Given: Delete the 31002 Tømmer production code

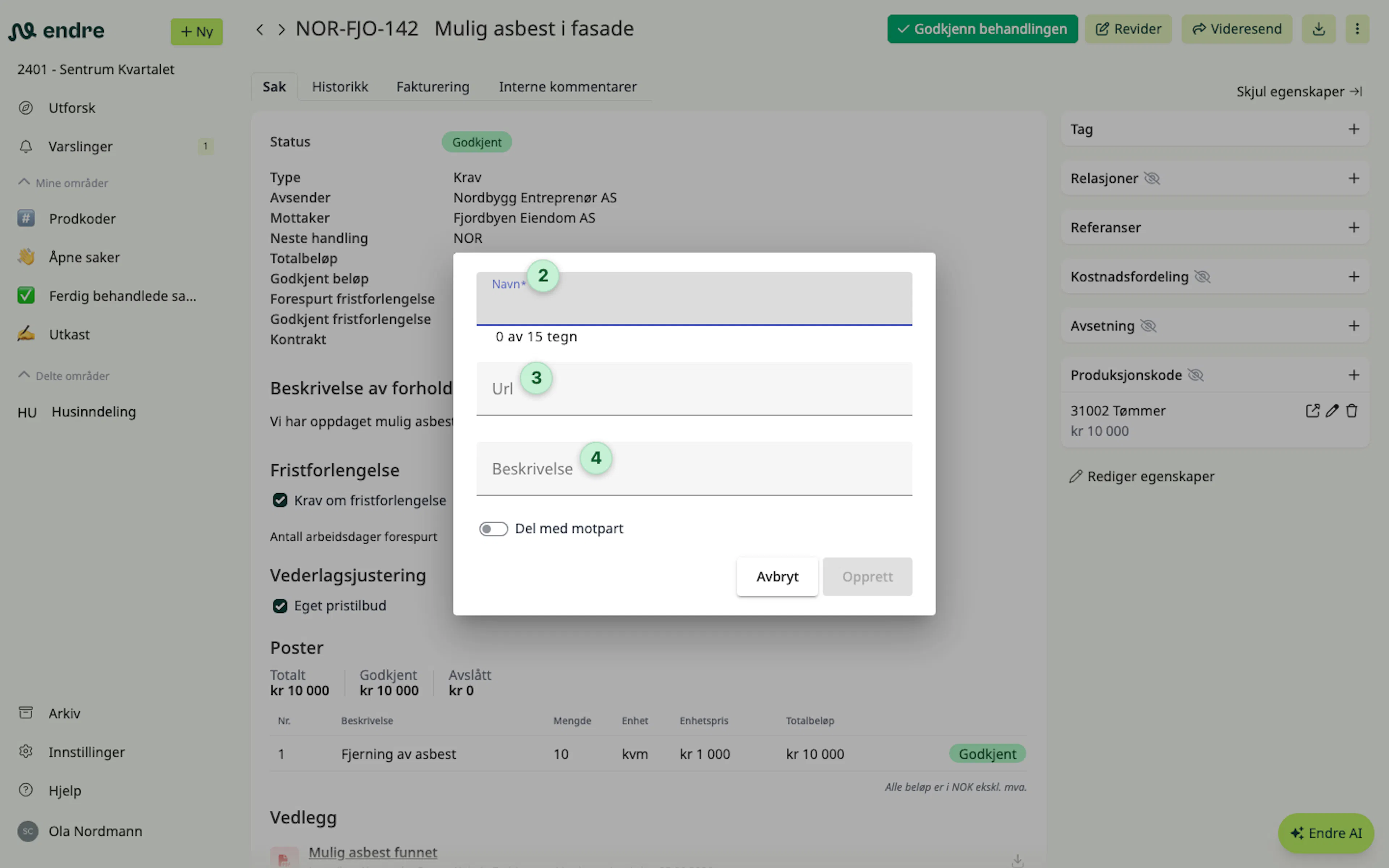Looking at the screenshot, I should (1352, 410).
